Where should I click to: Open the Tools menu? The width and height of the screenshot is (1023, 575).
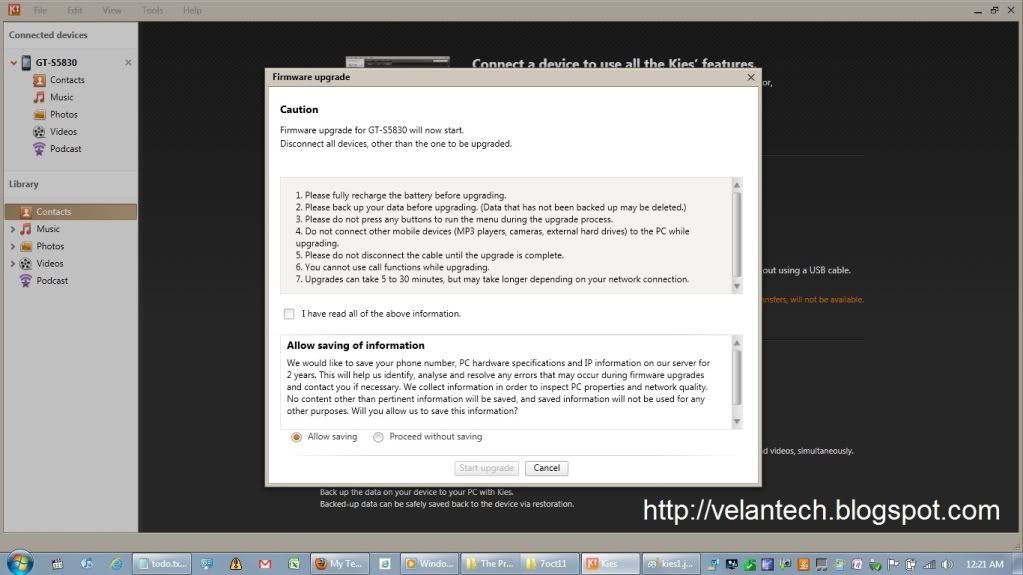click(x=152, y=10)
